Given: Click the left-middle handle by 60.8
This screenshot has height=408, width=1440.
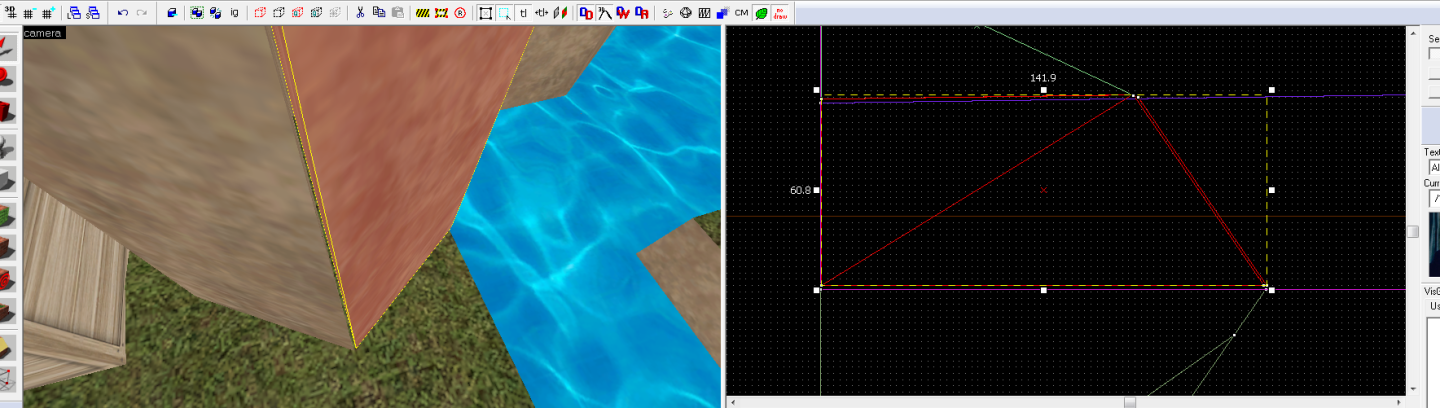Looking at the screenshot, I should coord(817,190).
